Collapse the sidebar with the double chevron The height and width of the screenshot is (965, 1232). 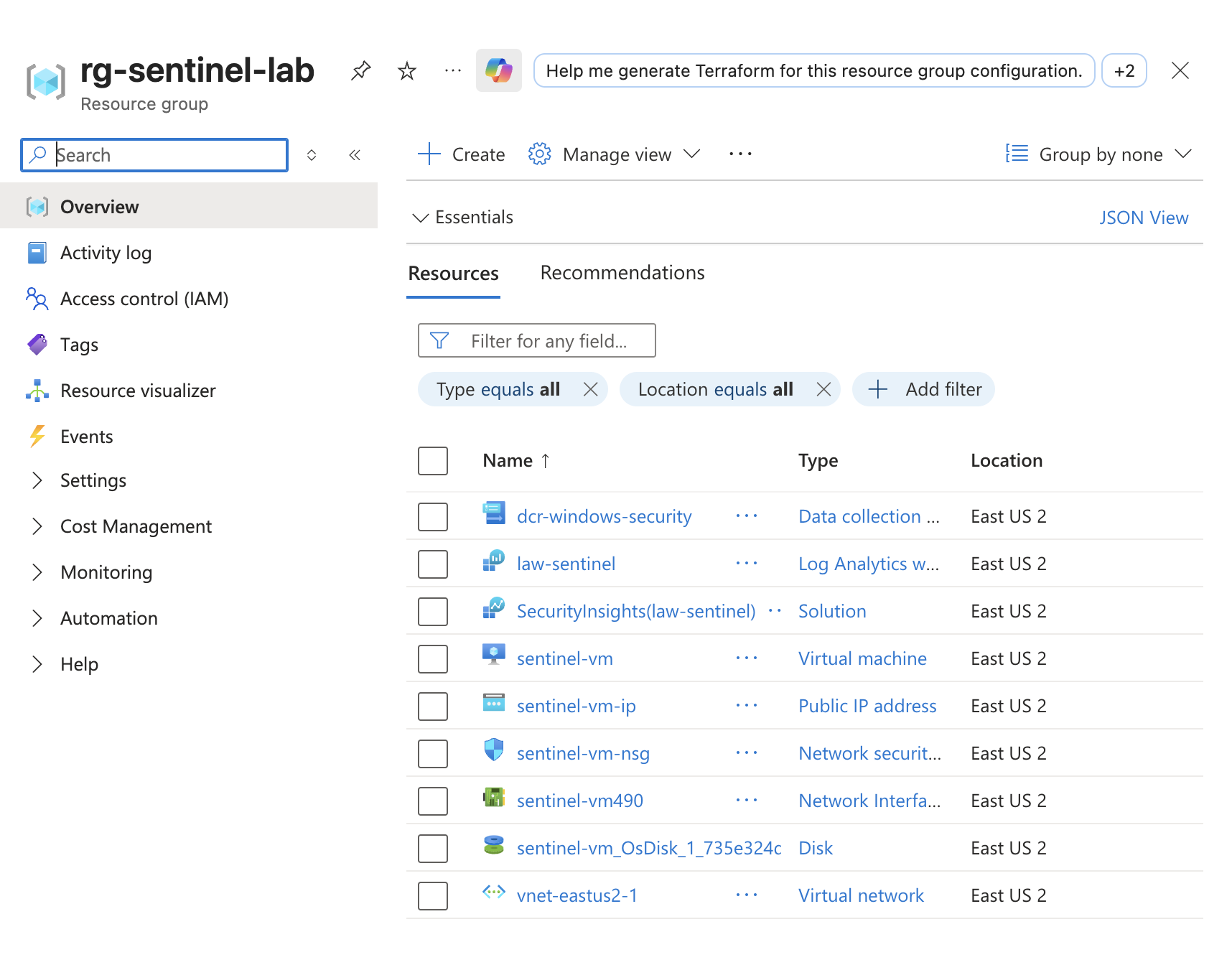[x=355, y=155]
